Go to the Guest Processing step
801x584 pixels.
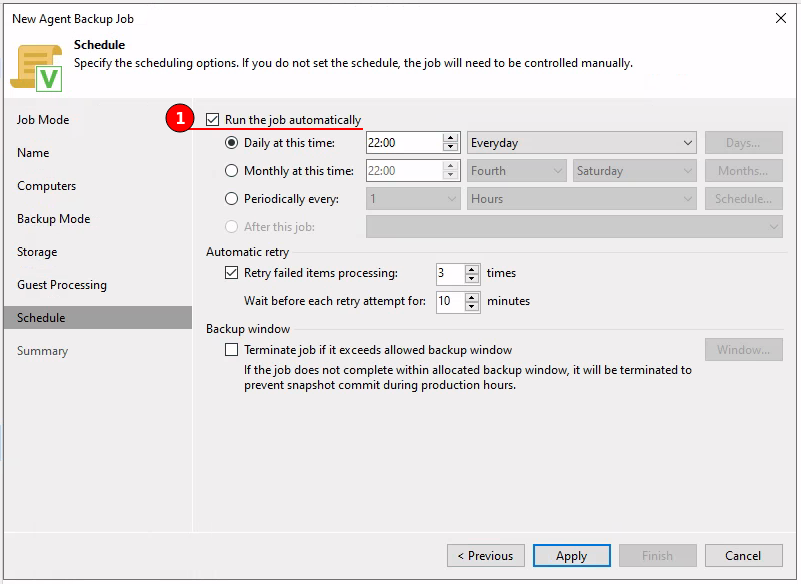(62, 285)
